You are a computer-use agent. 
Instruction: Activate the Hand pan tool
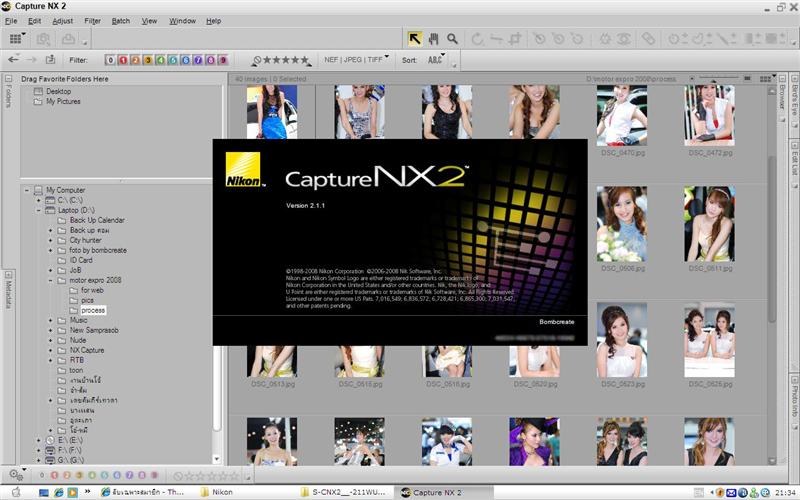(x=434, y=39)
